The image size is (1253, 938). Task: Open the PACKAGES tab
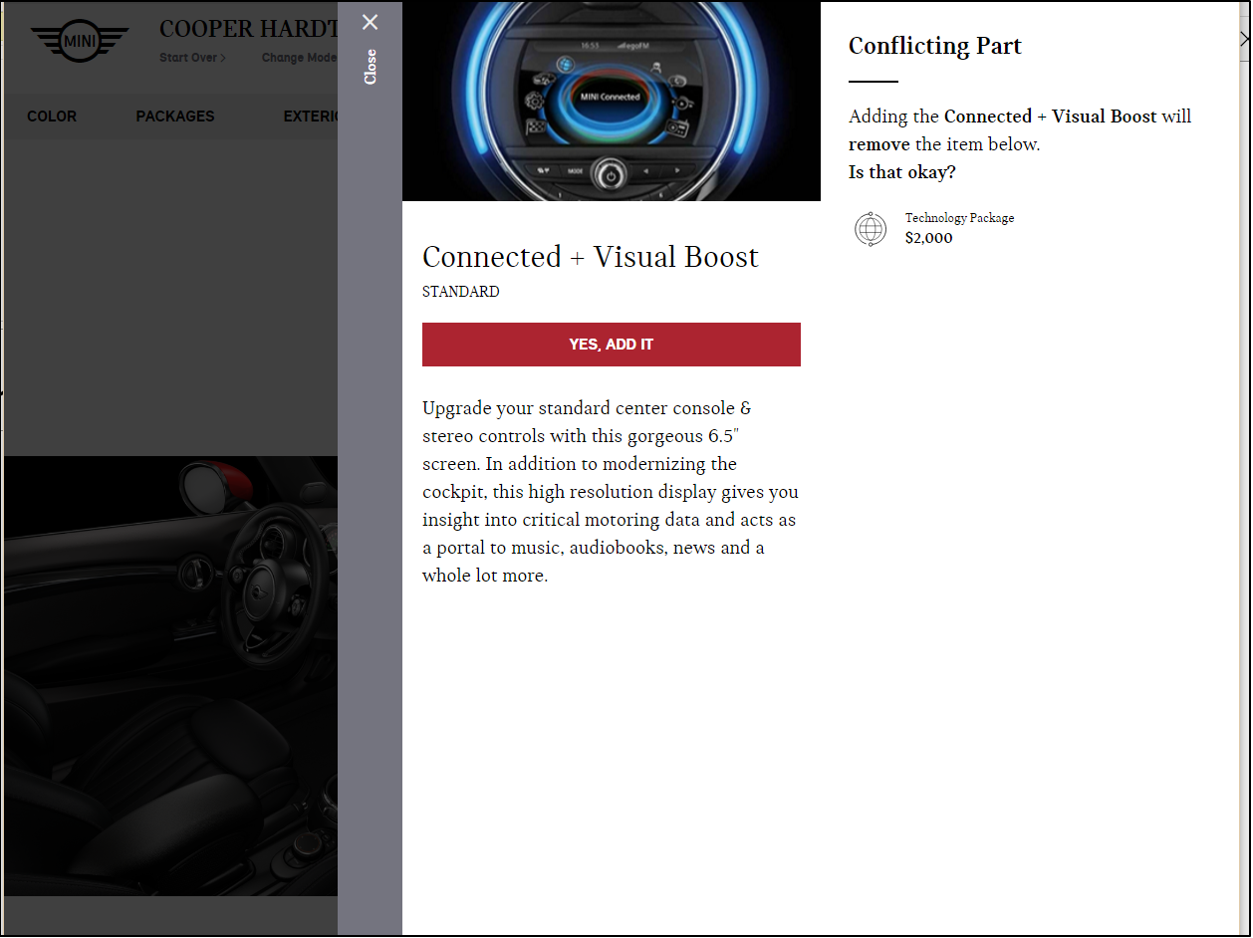point(175,116)
